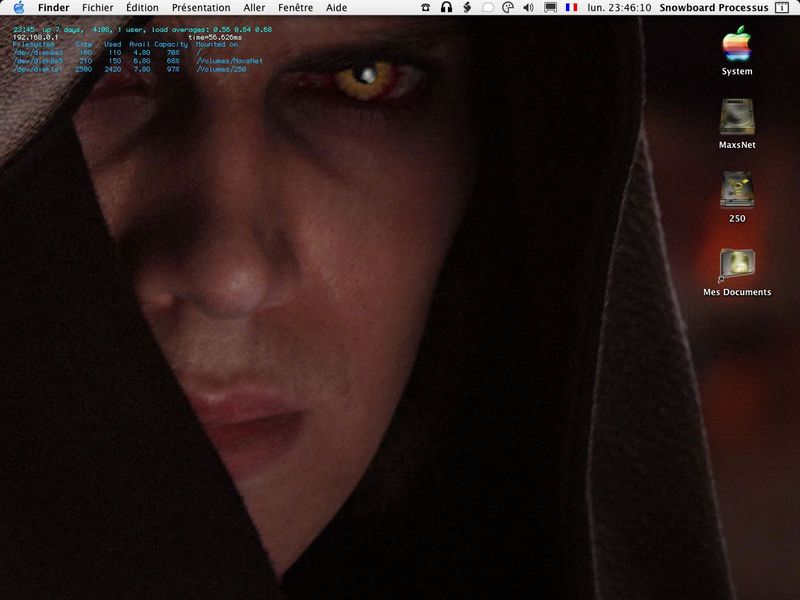
Task: Open the chat bubble status menu
Action: 488,8
